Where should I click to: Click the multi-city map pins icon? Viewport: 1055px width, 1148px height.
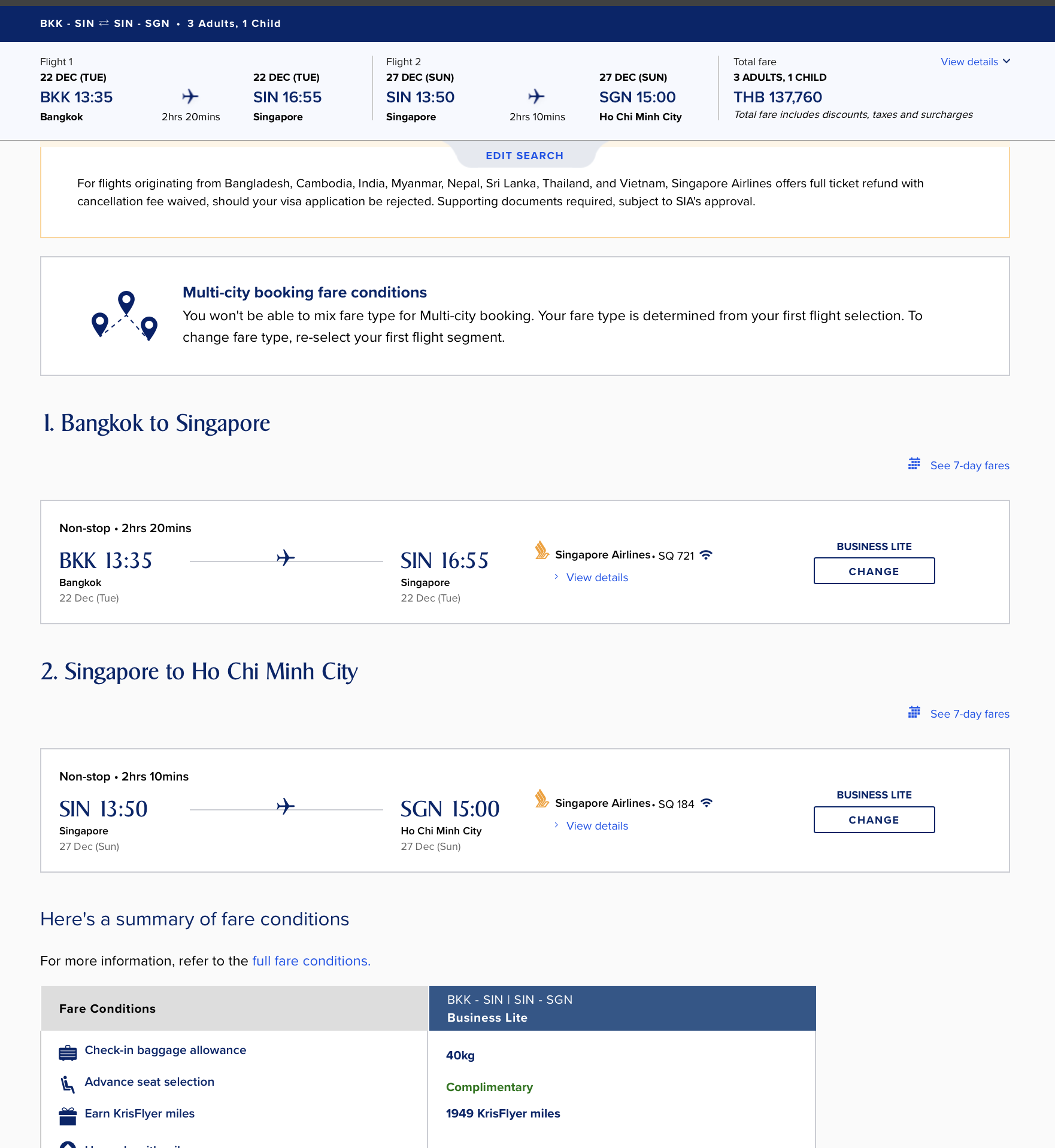(x=125, y=315)
